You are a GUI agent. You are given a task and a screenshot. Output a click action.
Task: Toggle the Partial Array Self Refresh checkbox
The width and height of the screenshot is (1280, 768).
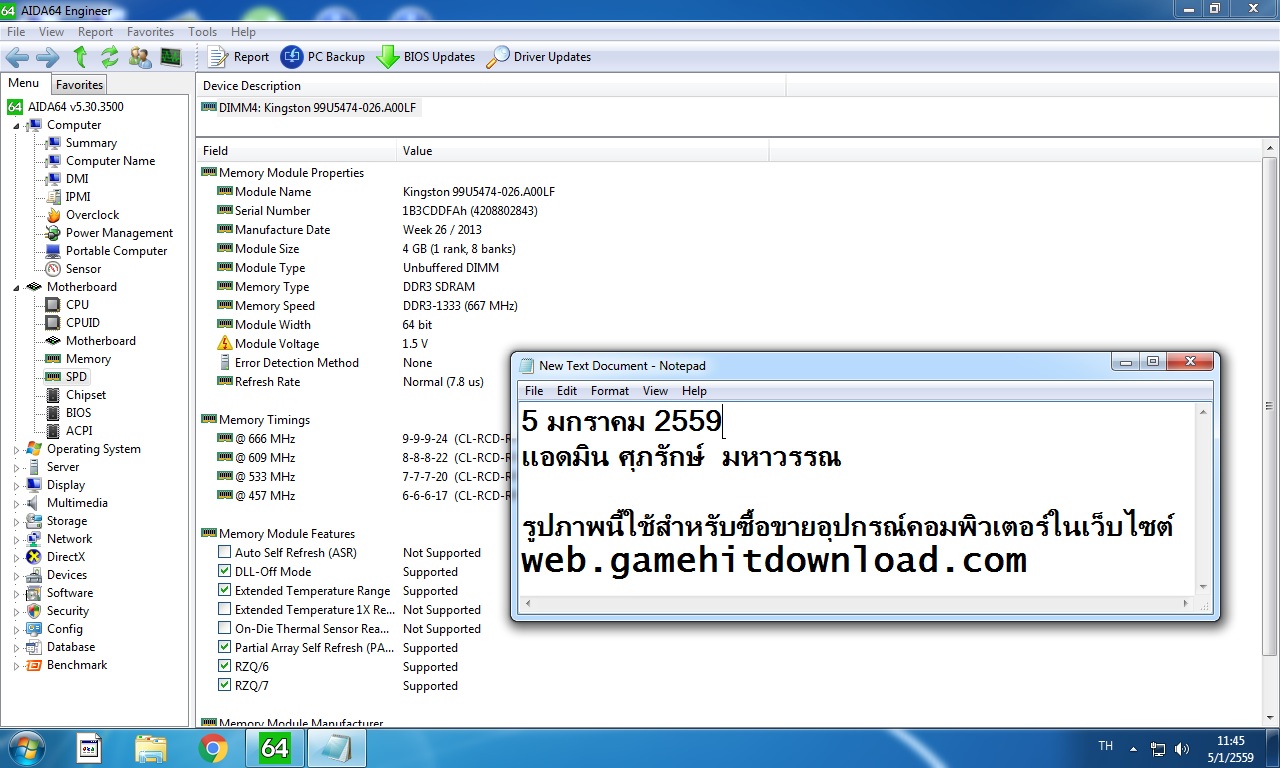[225, 647]
